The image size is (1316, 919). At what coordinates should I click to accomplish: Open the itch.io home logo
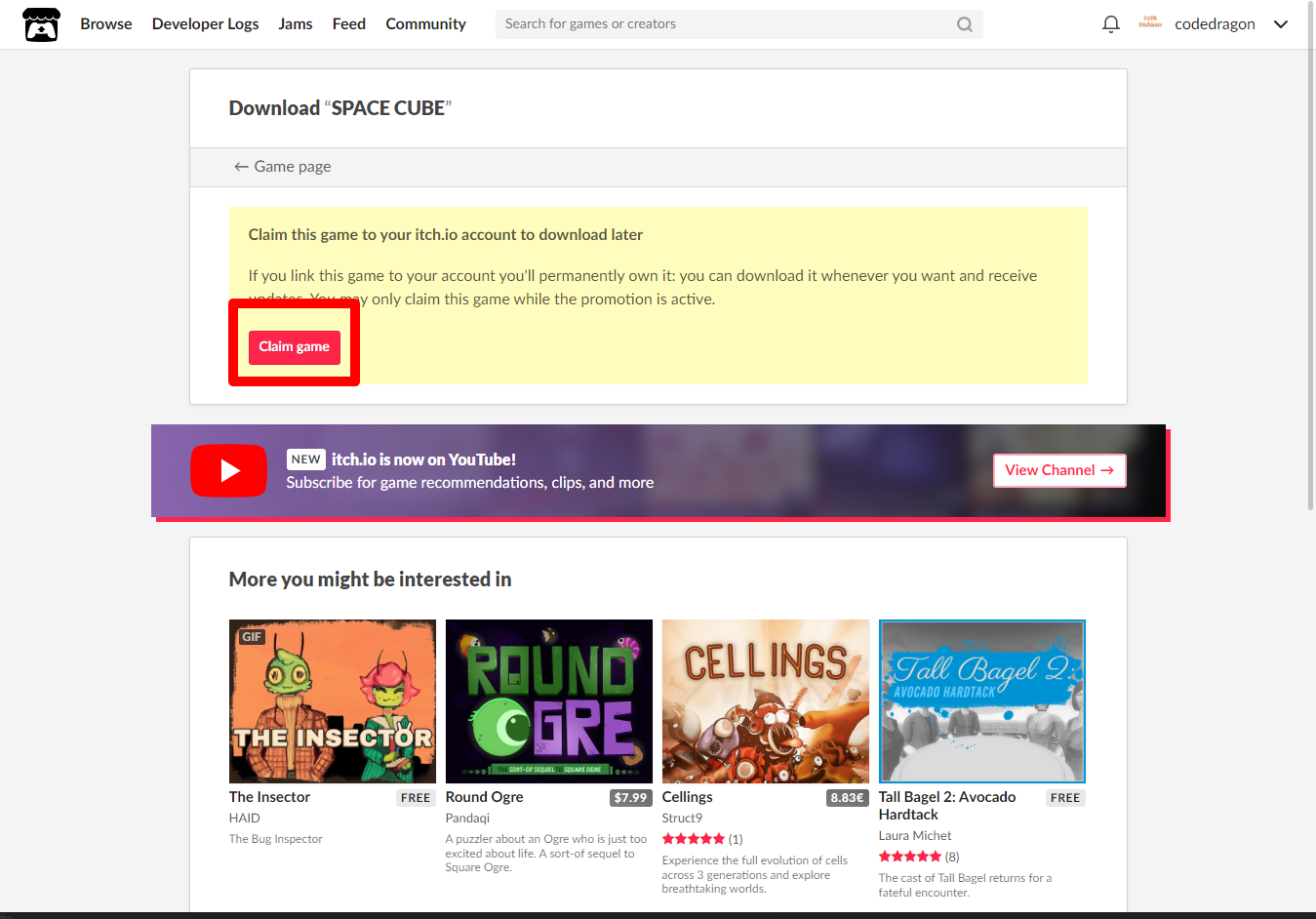click(41, 24)
